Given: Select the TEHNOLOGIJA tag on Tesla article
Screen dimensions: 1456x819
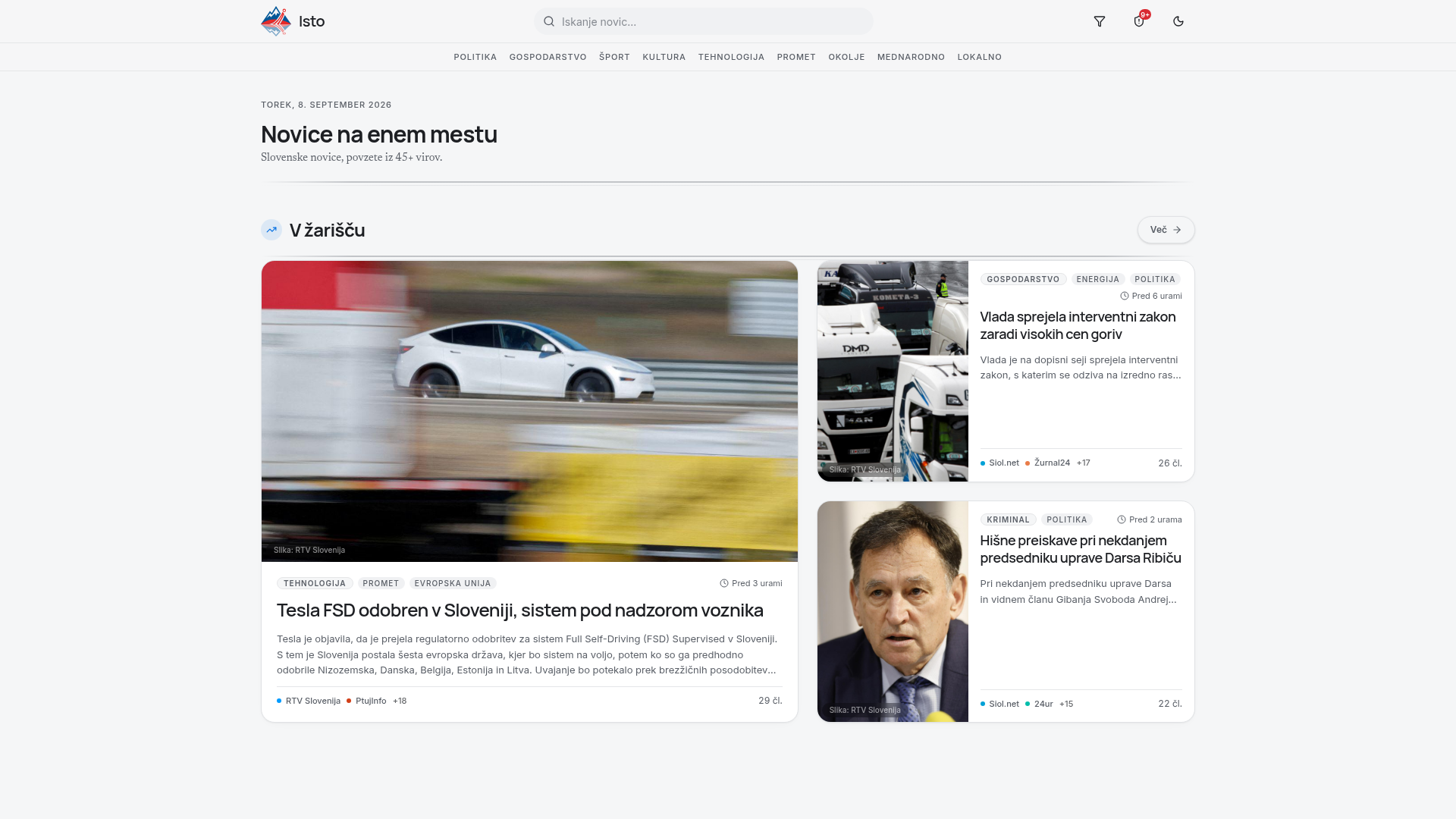Looking at the screenshot, I should click(315, 583).
